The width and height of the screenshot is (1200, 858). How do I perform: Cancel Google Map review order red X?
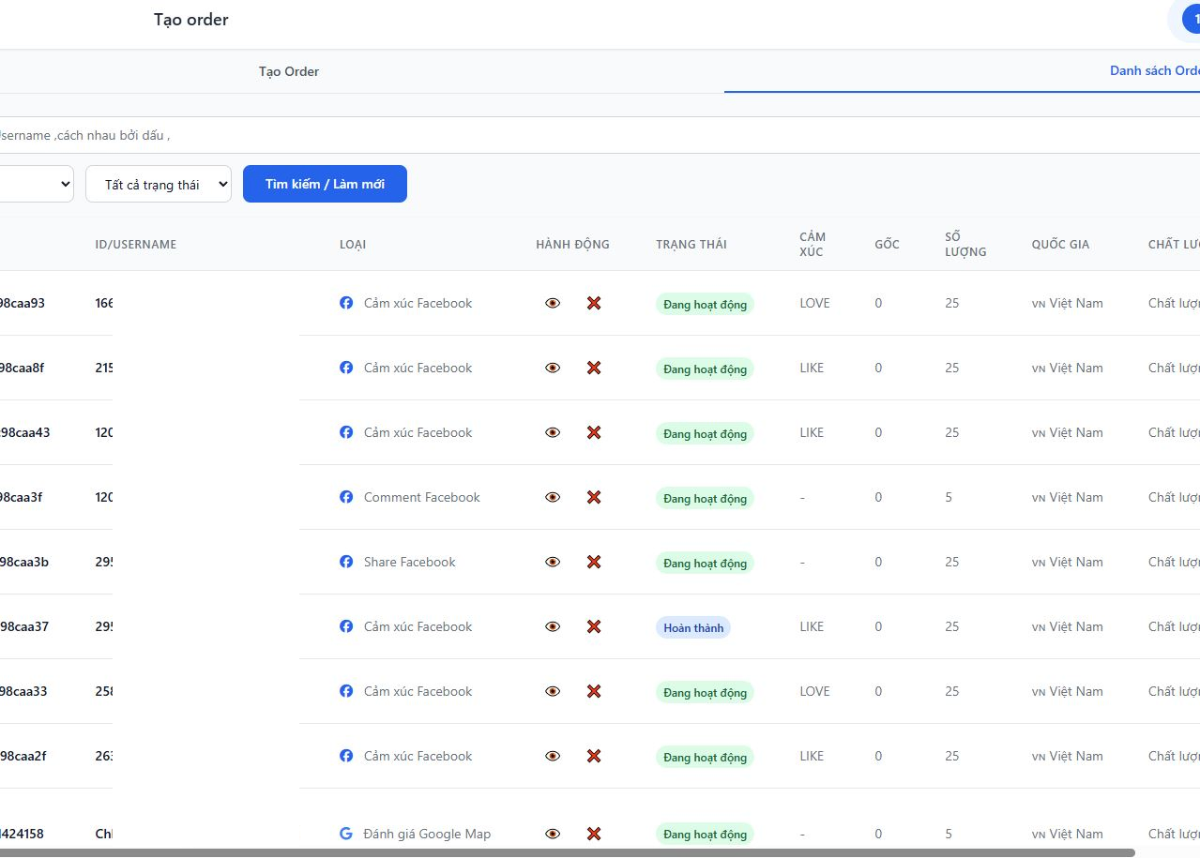coord(594,834)
